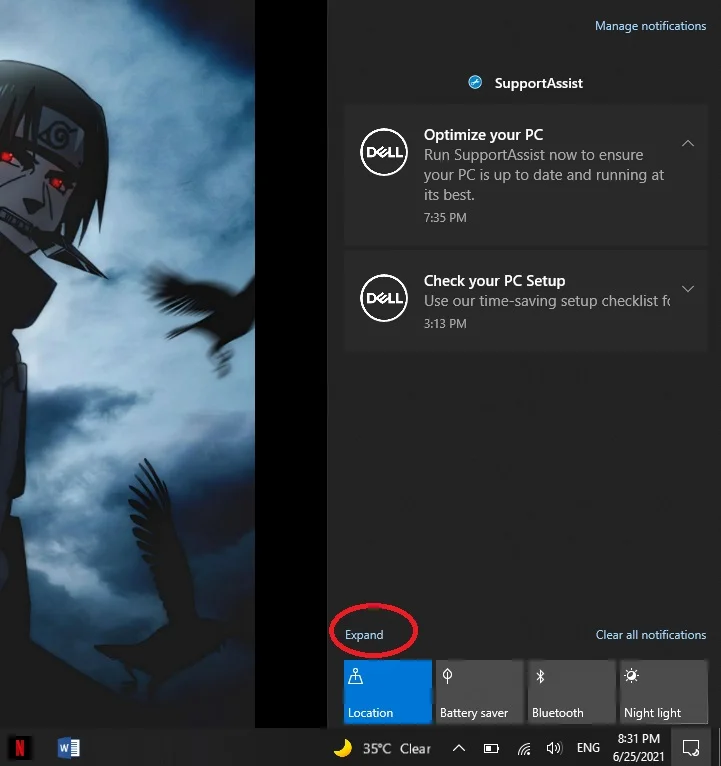Click the 3:13 PM notification timestamp
Viewport: 721px width, 766px height.
click(x=445, y=323)
